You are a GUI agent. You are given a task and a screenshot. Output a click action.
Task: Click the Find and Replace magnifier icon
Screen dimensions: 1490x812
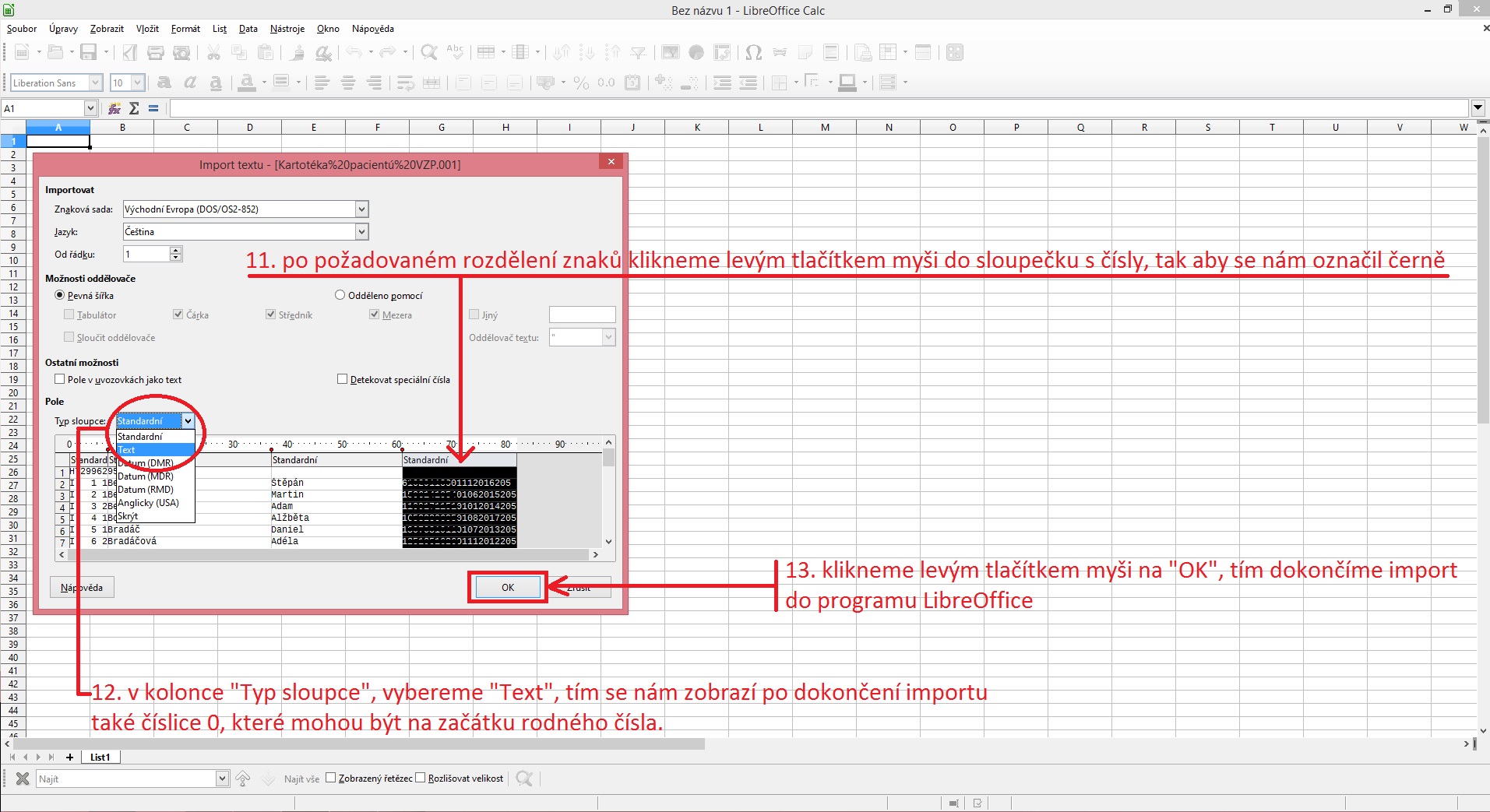pyautogui.click(x=428, y=52)
